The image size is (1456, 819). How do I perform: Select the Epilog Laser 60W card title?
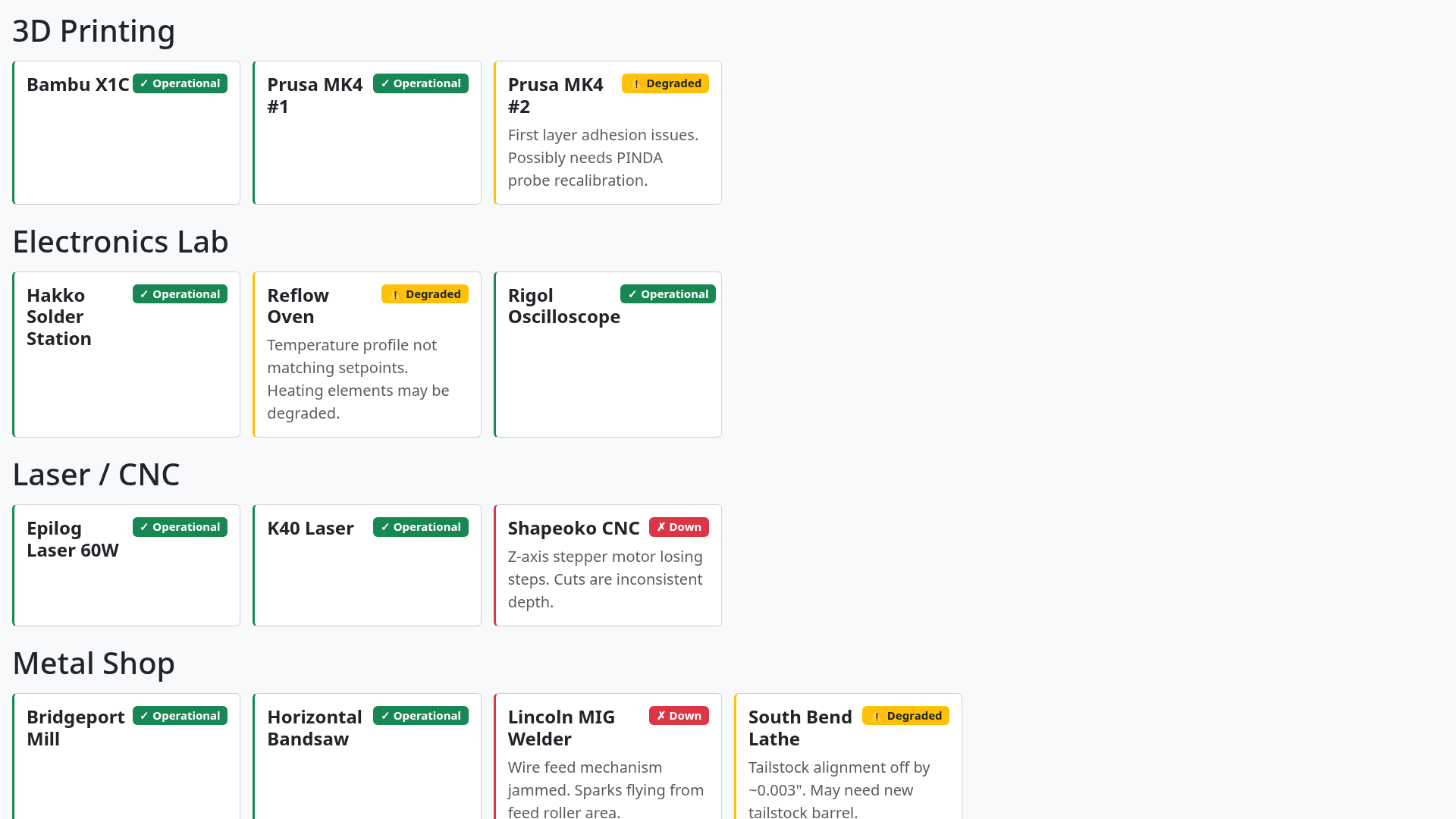click(73, 539)
